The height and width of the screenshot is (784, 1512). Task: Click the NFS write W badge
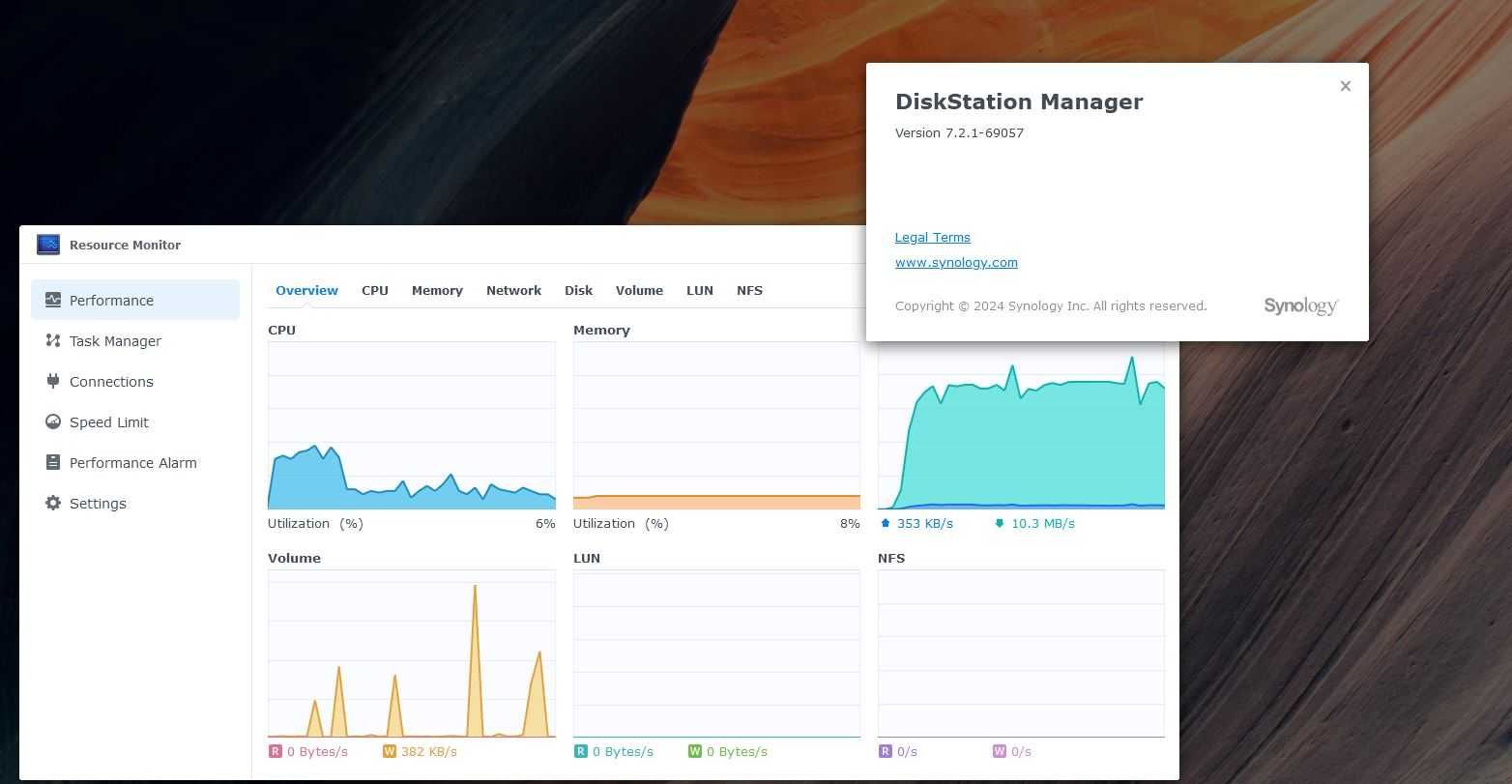point(1000,751)
